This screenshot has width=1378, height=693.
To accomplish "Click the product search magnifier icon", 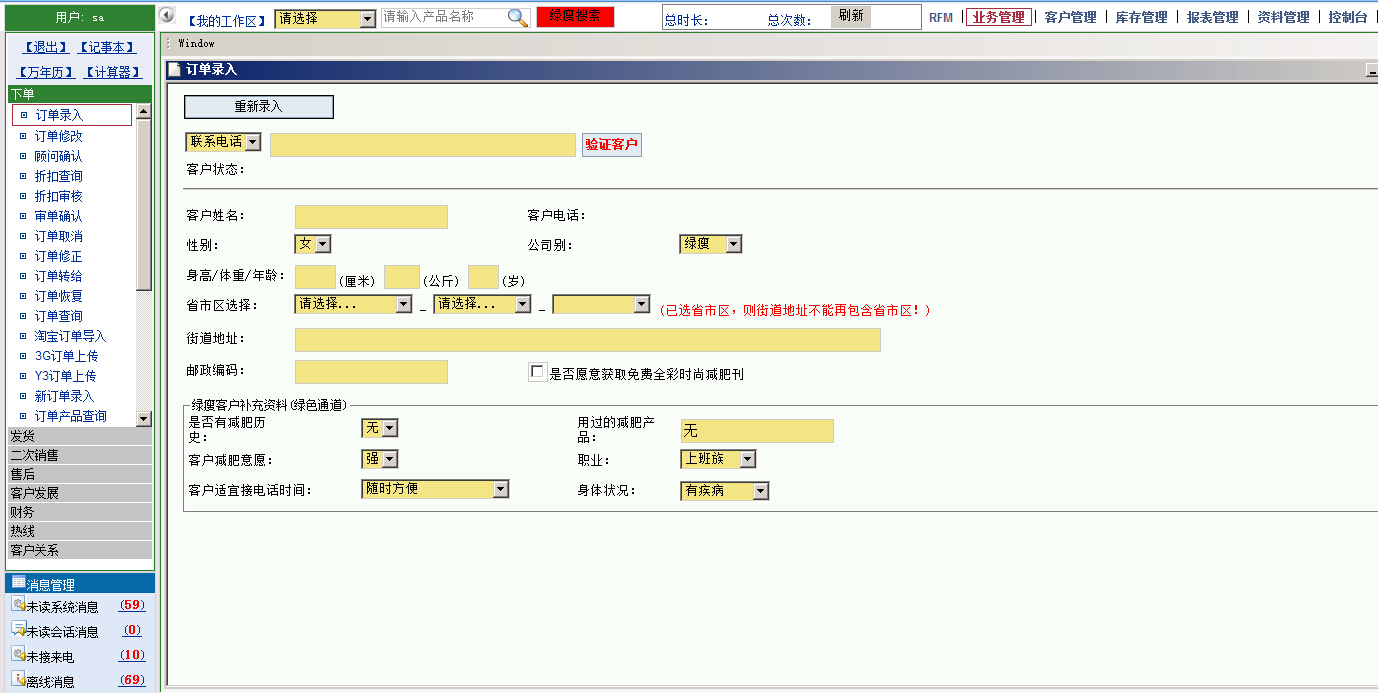I will coord(516,17).
